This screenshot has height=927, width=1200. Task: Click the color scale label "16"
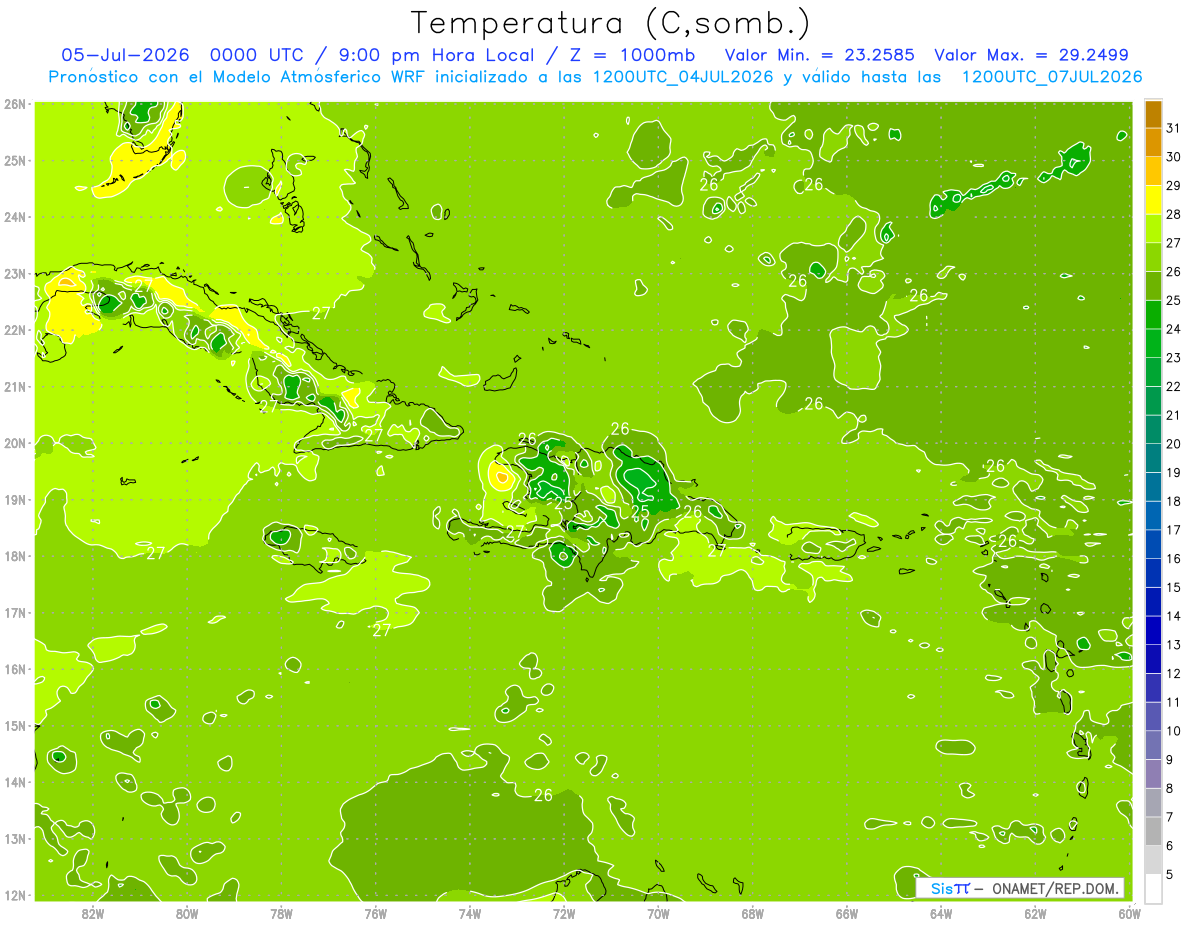point(1173,559)
